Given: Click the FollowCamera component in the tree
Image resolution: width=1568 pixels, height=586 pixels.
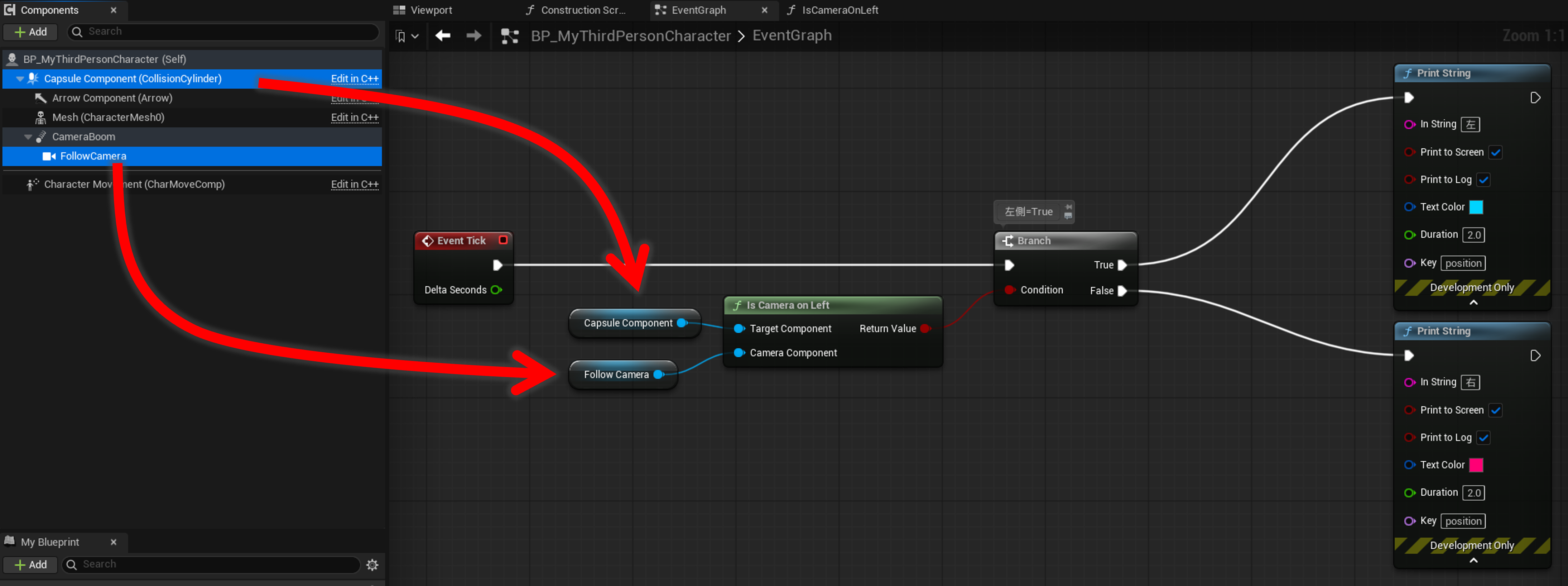Looking at the screenshot, I should 93,156.
